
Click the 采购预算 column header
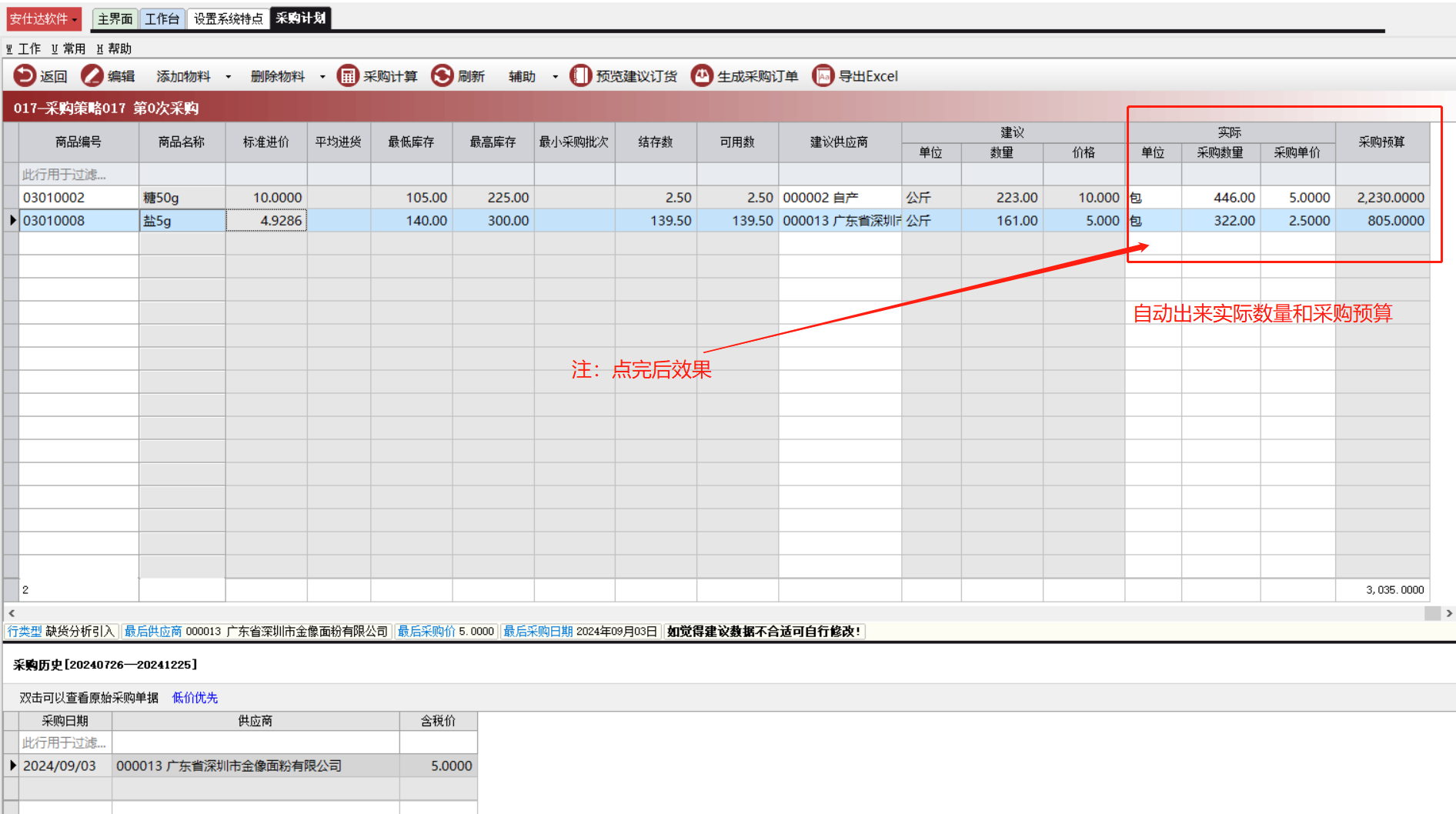pos(1382,142)
